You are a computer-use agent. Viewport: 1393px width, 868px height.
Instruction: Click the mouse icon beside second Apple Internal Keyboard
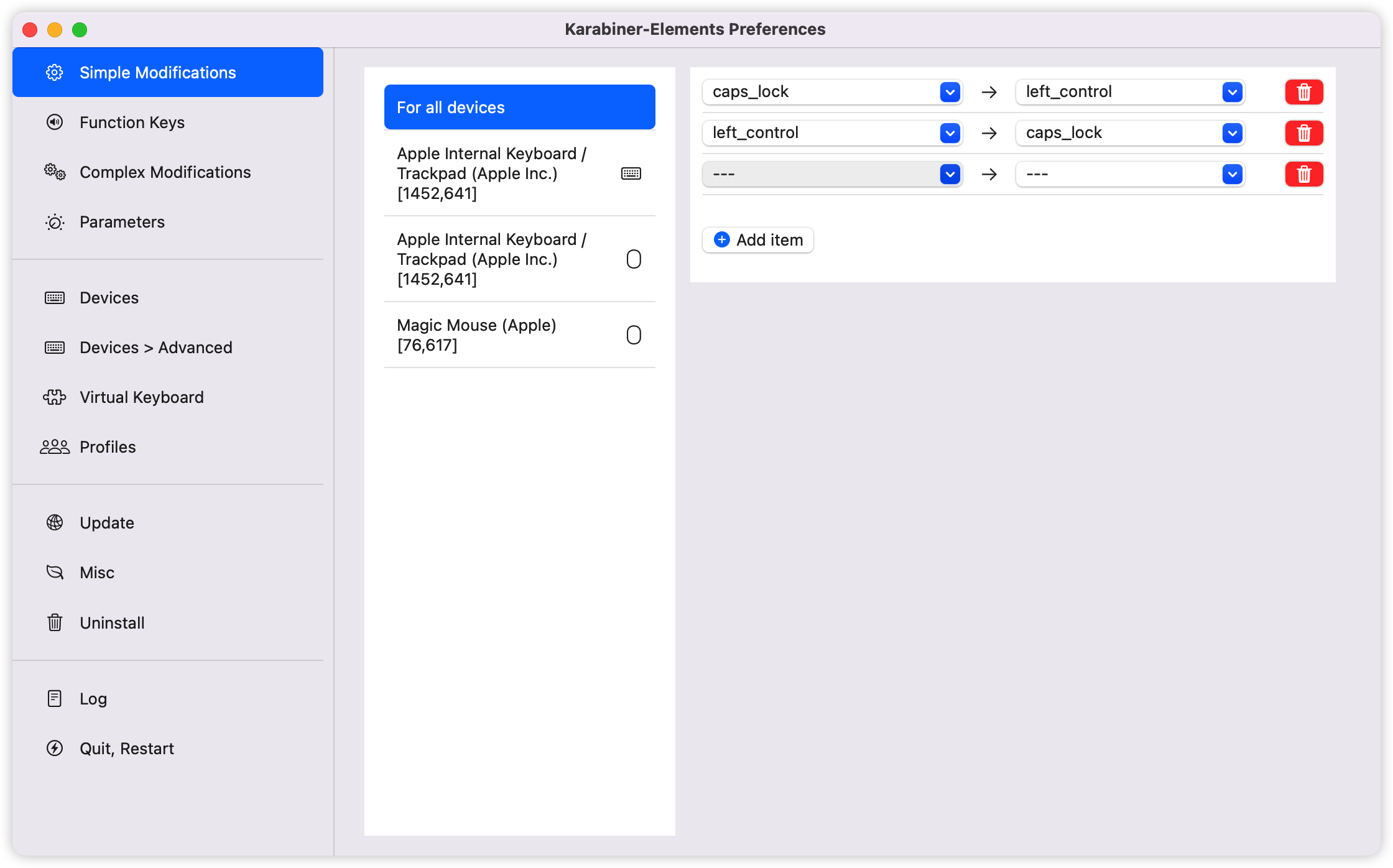click(634, 259)
